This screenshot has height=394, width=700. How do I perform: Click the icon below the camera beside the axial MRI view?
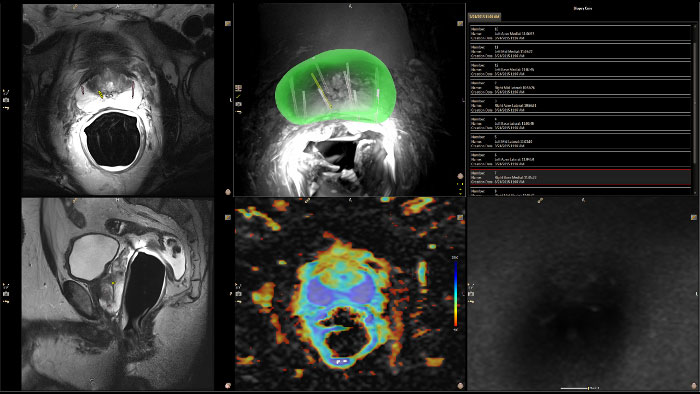(x=6, y=108)
